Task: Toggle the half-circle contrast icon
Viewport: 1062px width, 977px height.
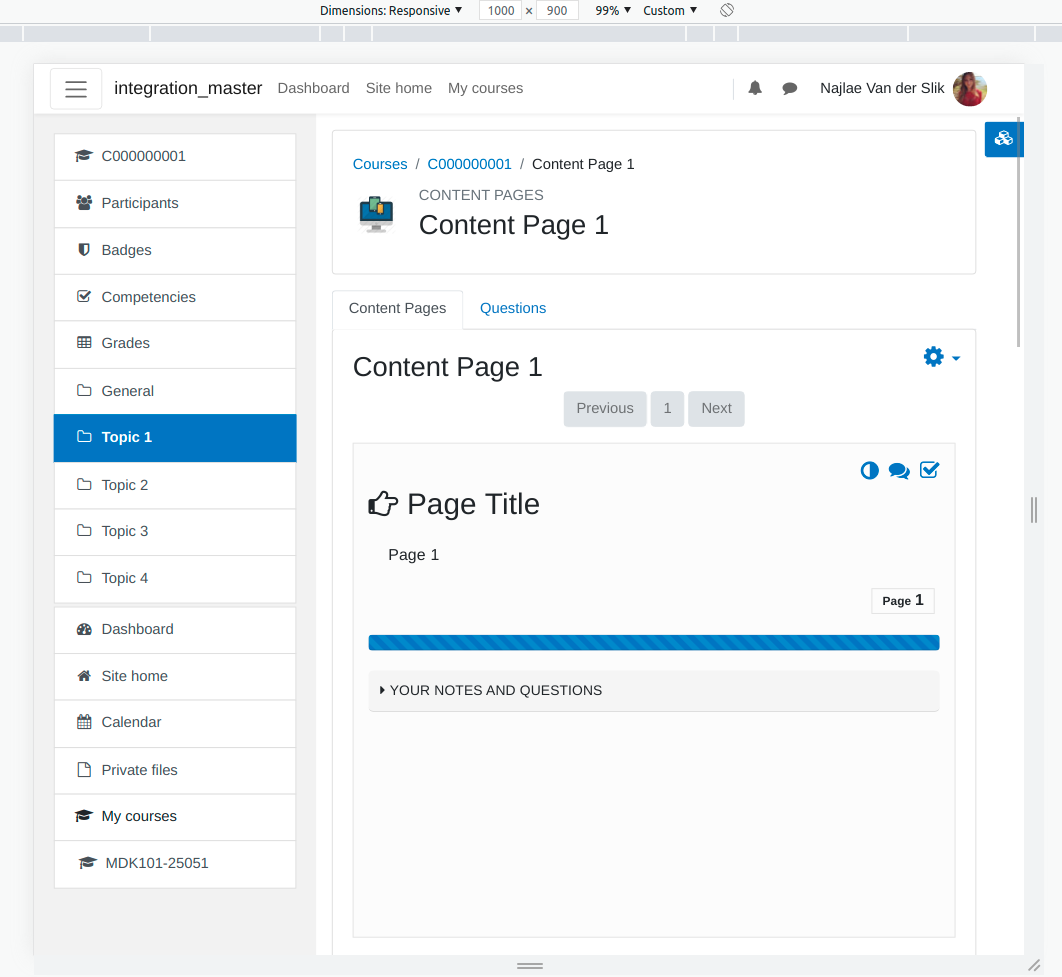Action: (x=869, y=471)
